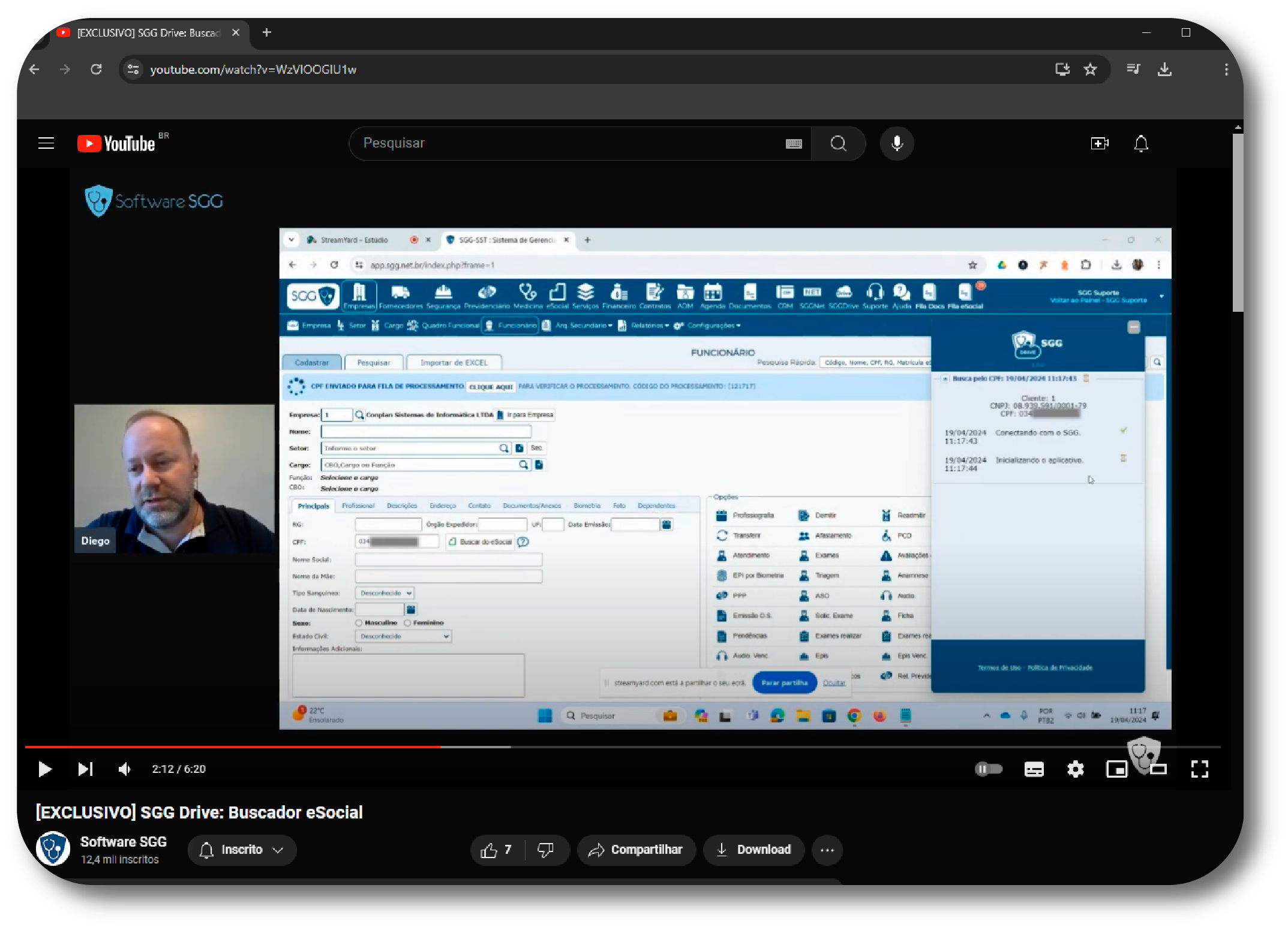Expand the SGG Suporte user menu arrow

click(x=1161, y=297)
